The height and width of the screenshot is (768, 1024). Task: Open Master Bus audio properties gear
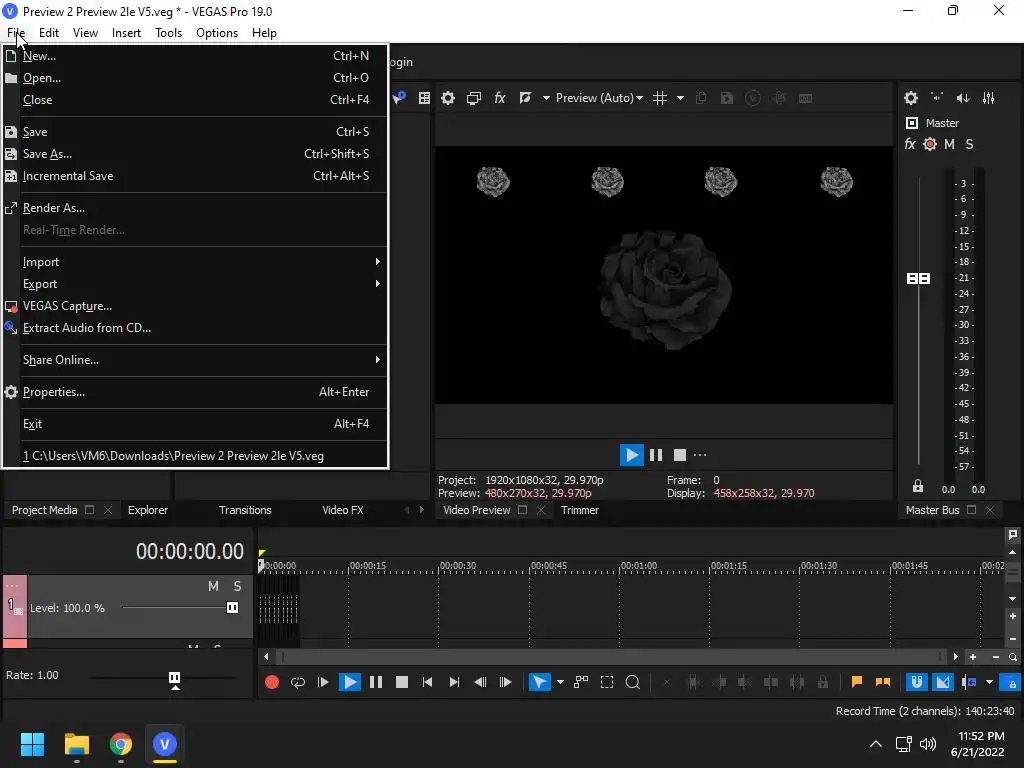(911, 98)
